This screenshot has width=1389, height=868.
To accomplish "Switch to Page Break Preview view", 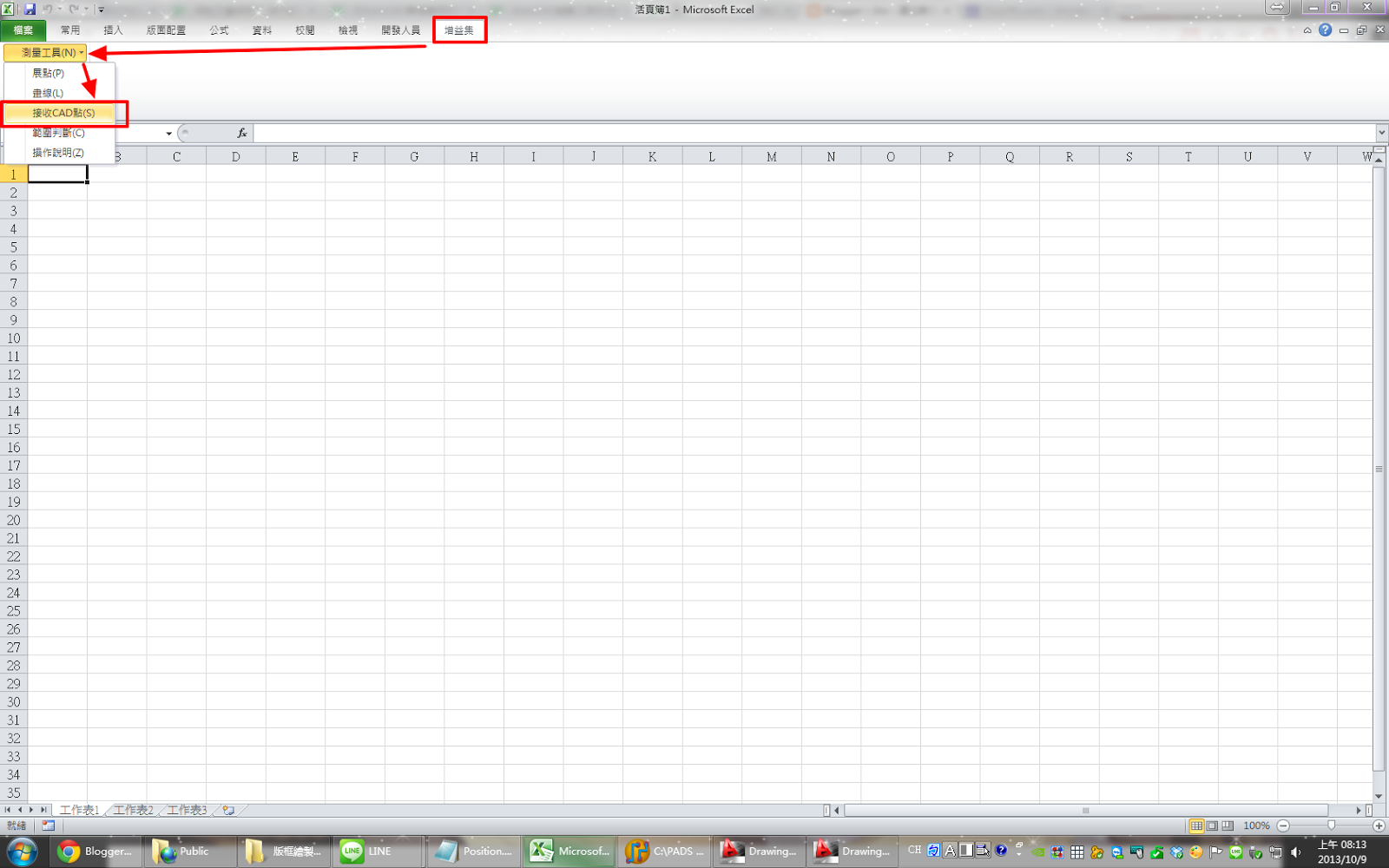I will [x=1228, y=825].
